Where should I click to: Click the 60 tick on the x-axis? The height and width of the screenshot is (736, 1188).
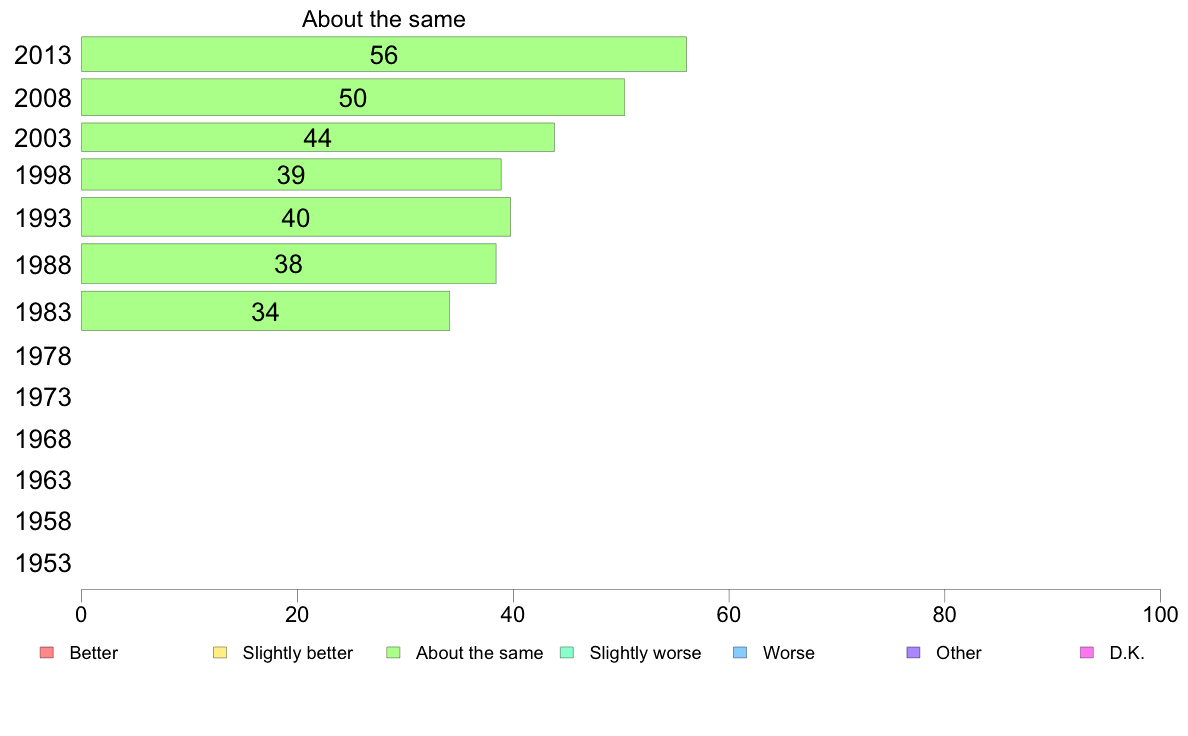(729, 614)
